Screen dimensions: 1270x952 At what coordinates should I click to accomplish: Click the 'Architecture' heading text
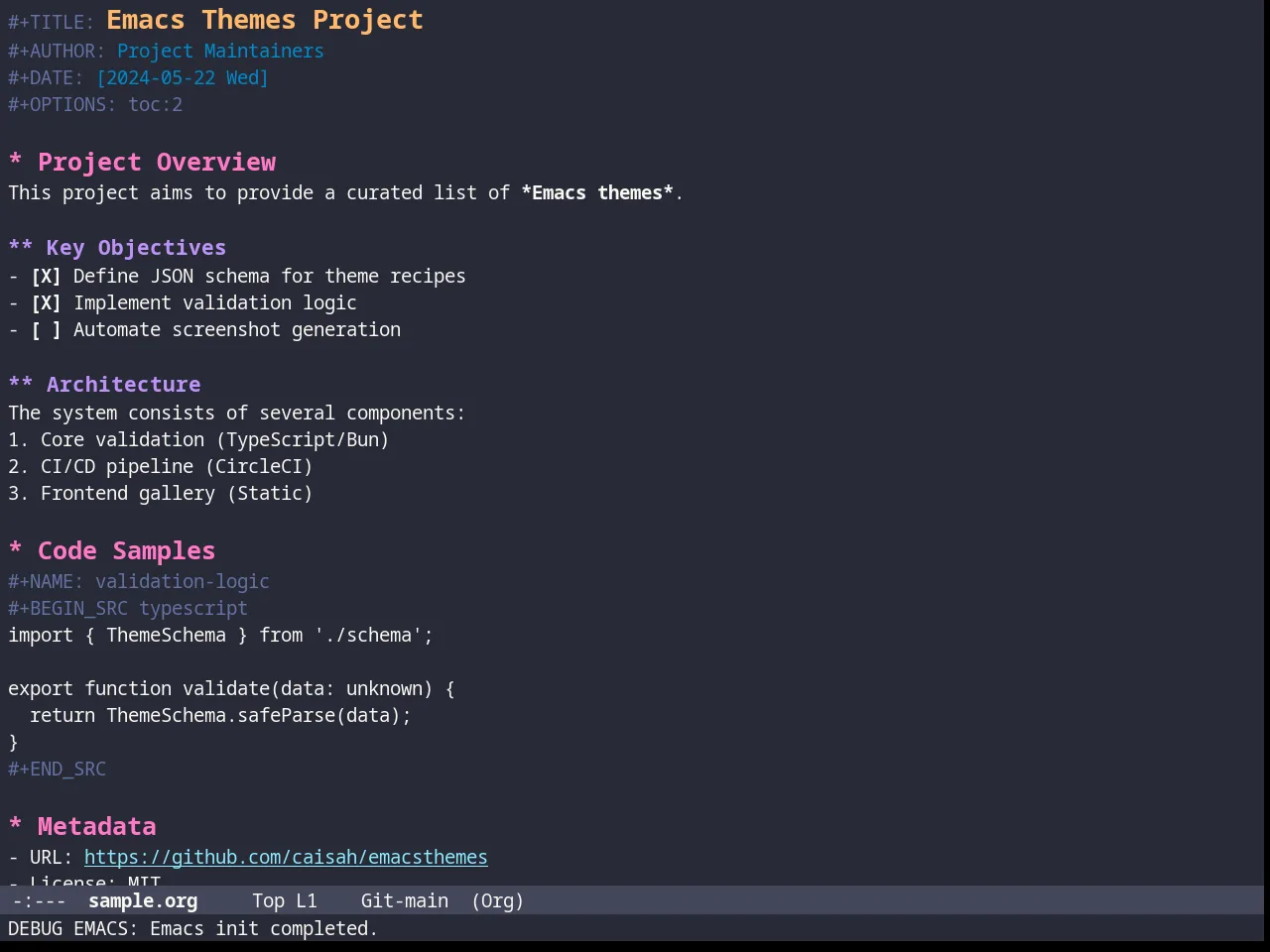123,384
